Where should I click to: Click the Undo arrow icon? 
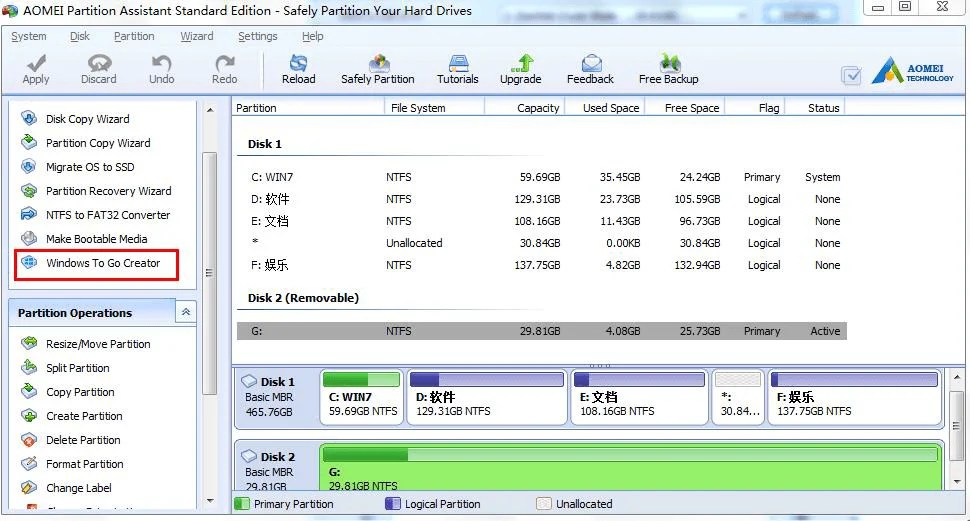click(161, 62)
